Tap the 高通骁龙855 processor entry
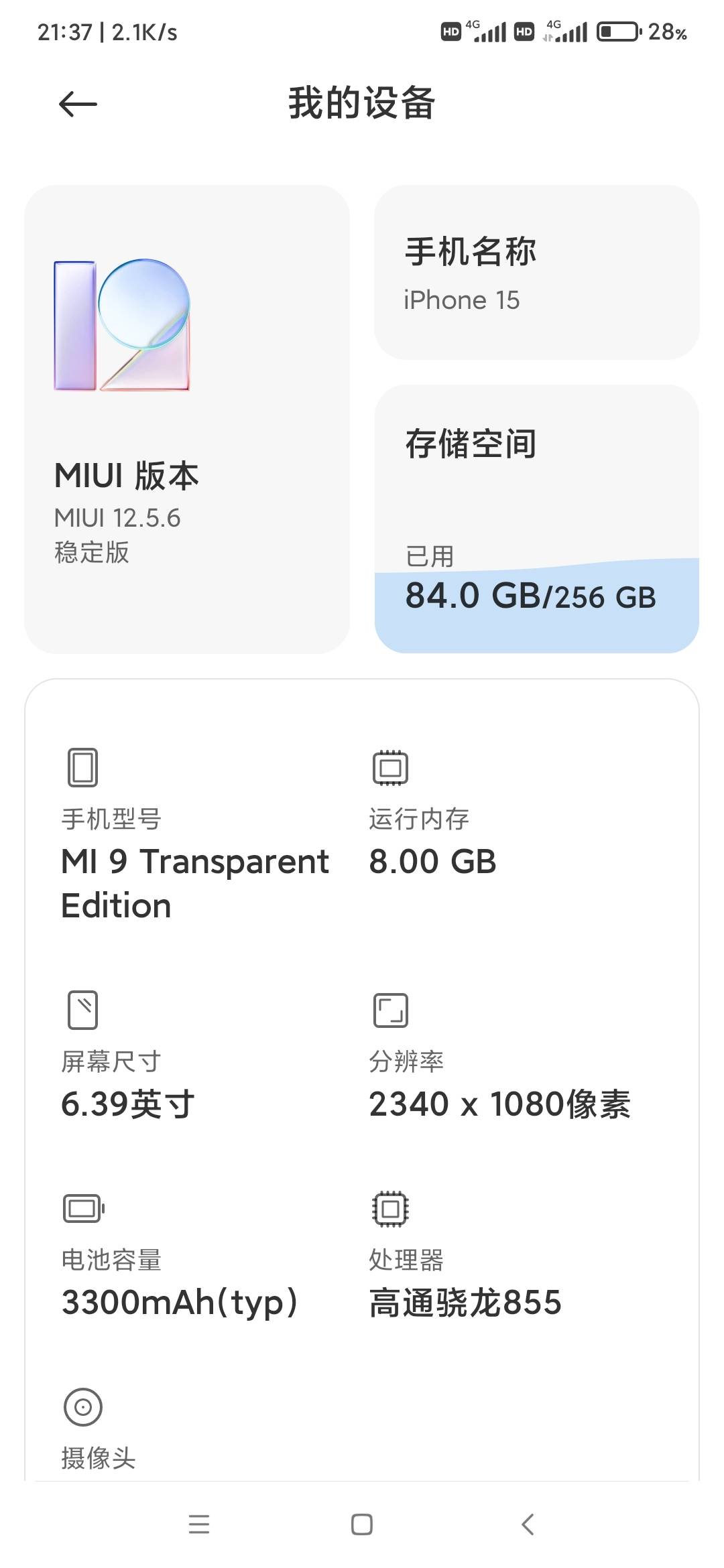 [x=465, y=1302]
